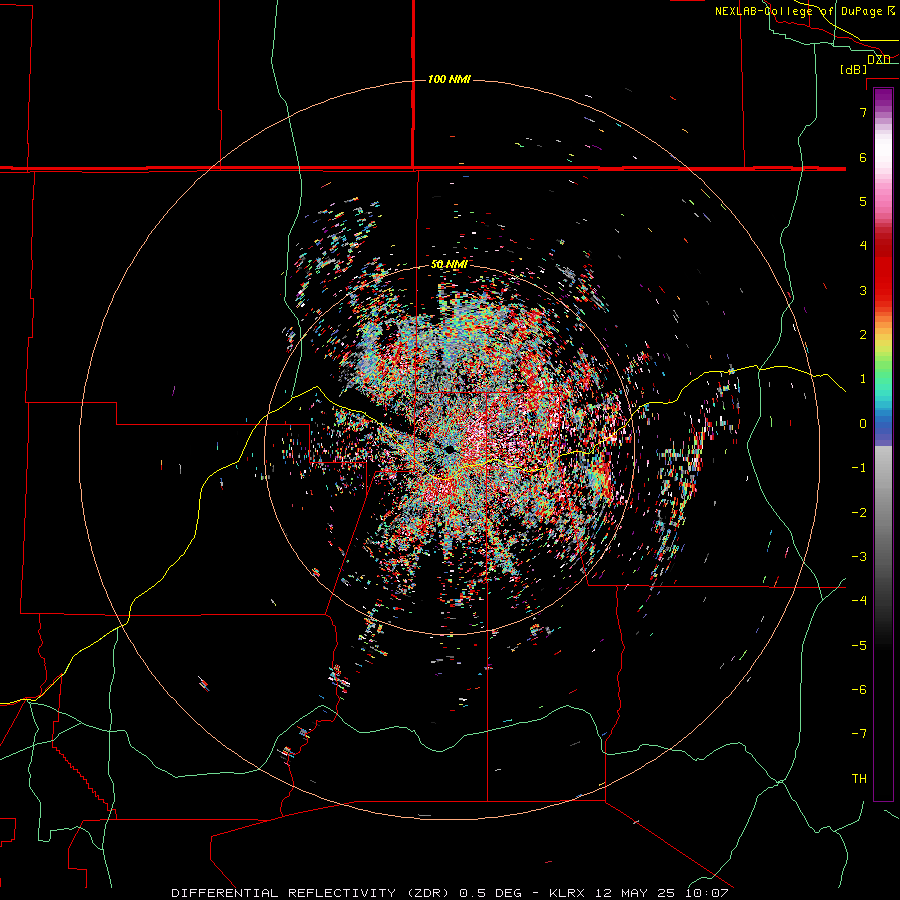900x900 pixels.
Task: Click the 0 dB scale label
Action: pos(863,424)
